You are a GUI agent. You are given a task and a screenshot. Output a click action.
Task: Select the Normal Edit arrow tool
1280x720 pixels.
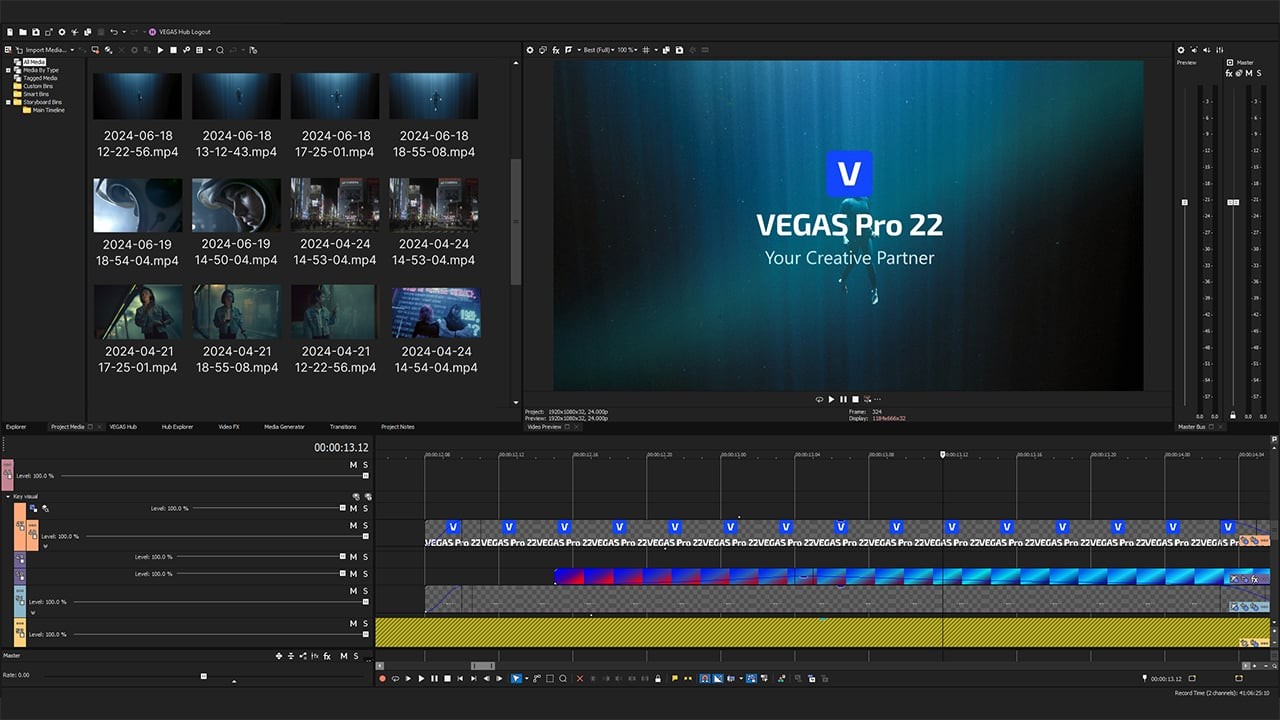[x=516, y=678]
